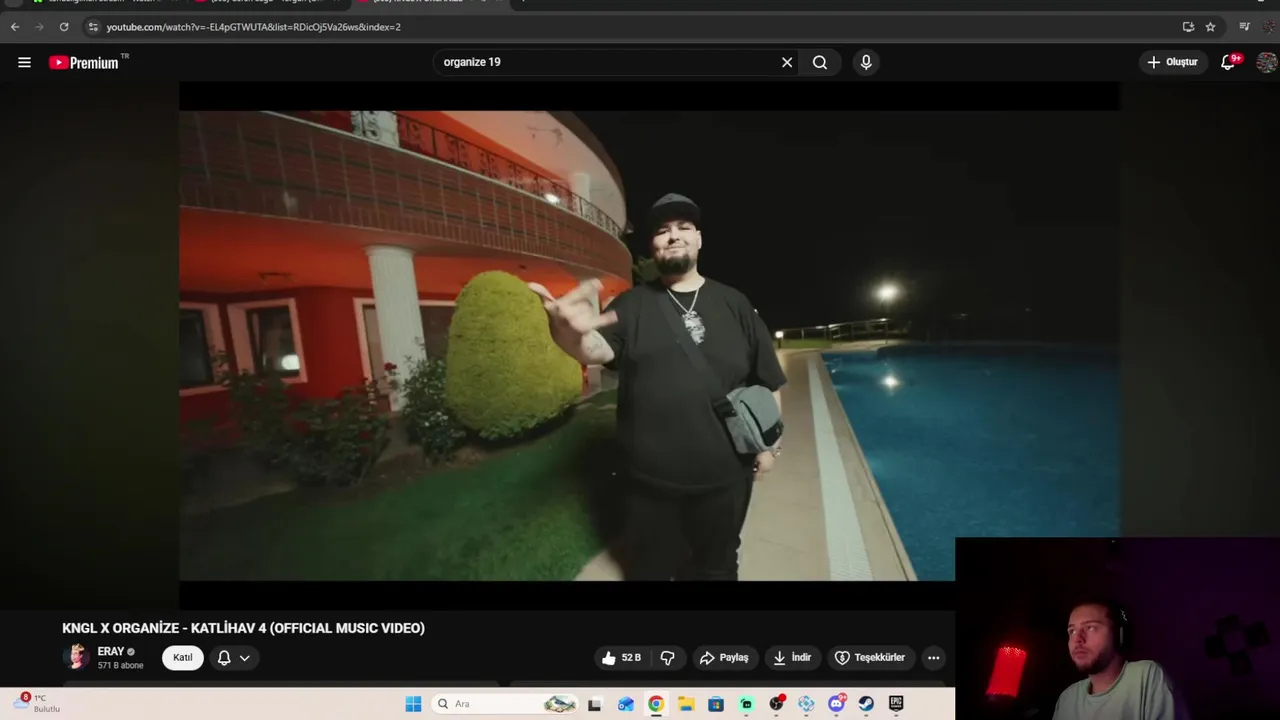Reload the page

[64, 27]
